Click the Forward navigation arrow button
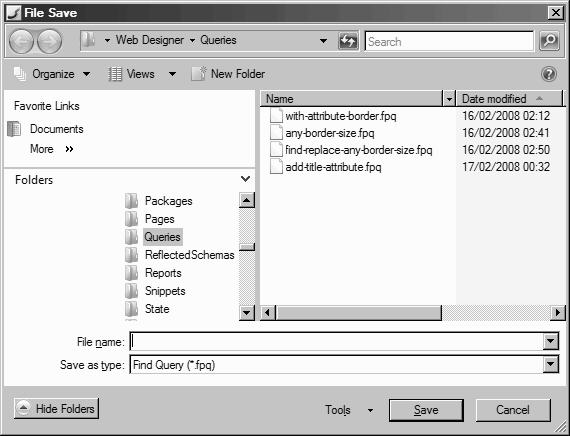Image resolution: width=570 pixels, height=436 pixels. point(50,41)
